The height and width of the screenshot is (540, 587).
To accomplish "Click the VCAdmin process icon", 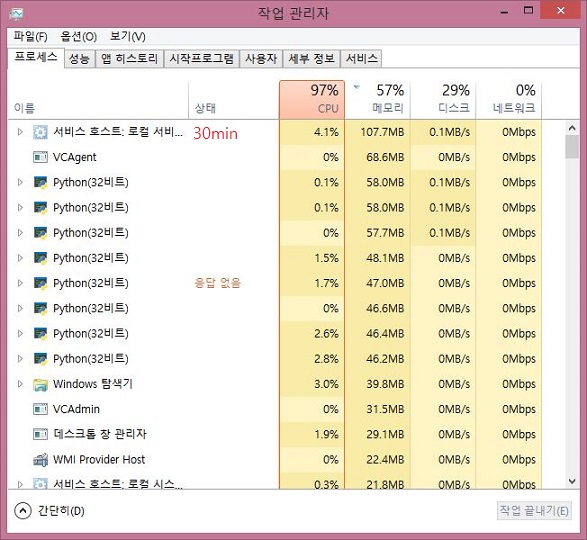I will [x=40, y=409].
